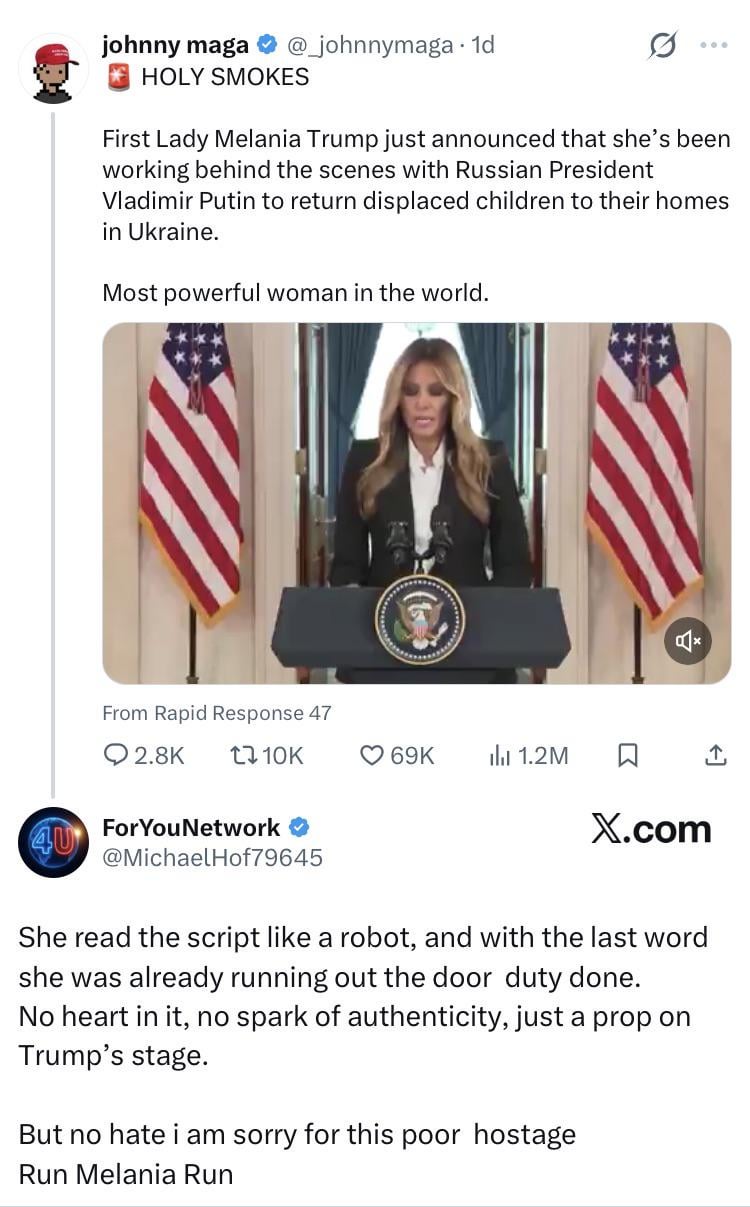Viewport: 750px width, 1207px height.
Task: Click the johnny maga display name
Action: coord(175,45)
